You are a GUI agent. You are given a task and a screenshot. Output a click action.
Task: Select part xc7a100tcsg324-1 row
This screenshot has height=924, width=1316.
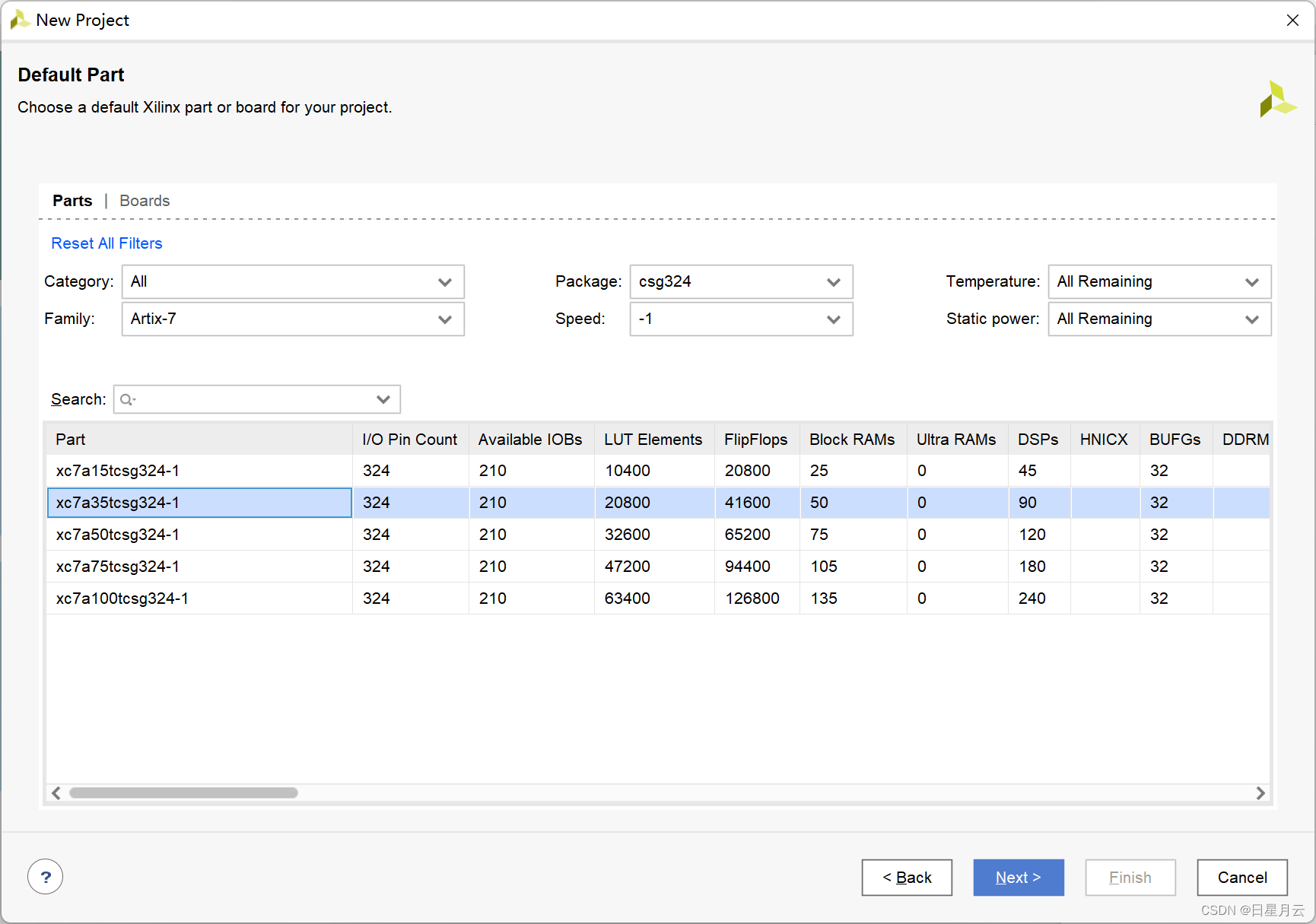122,599
